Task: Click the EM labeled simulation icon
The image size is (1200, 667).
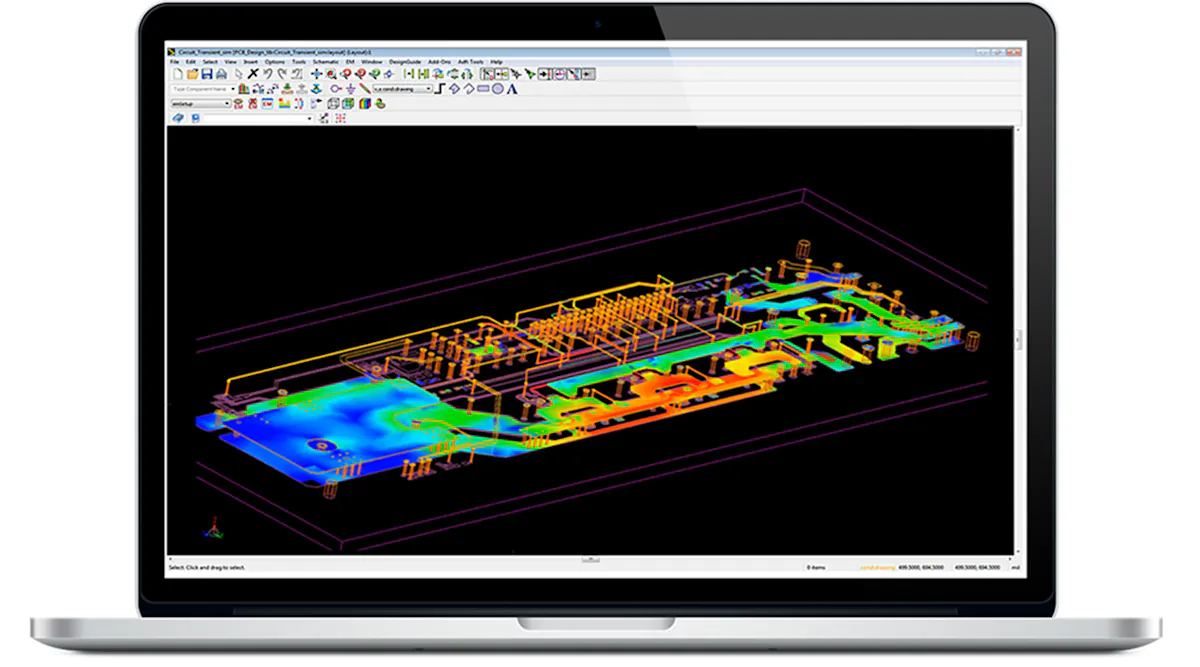Action: point(268,103)
